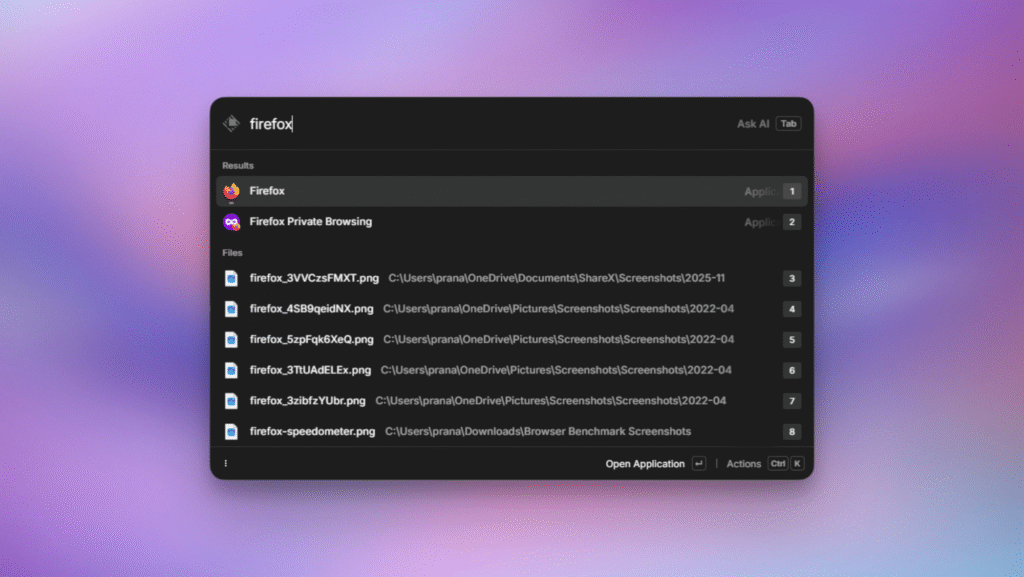Click the shortcut badge numbered 8

[792, 432]
